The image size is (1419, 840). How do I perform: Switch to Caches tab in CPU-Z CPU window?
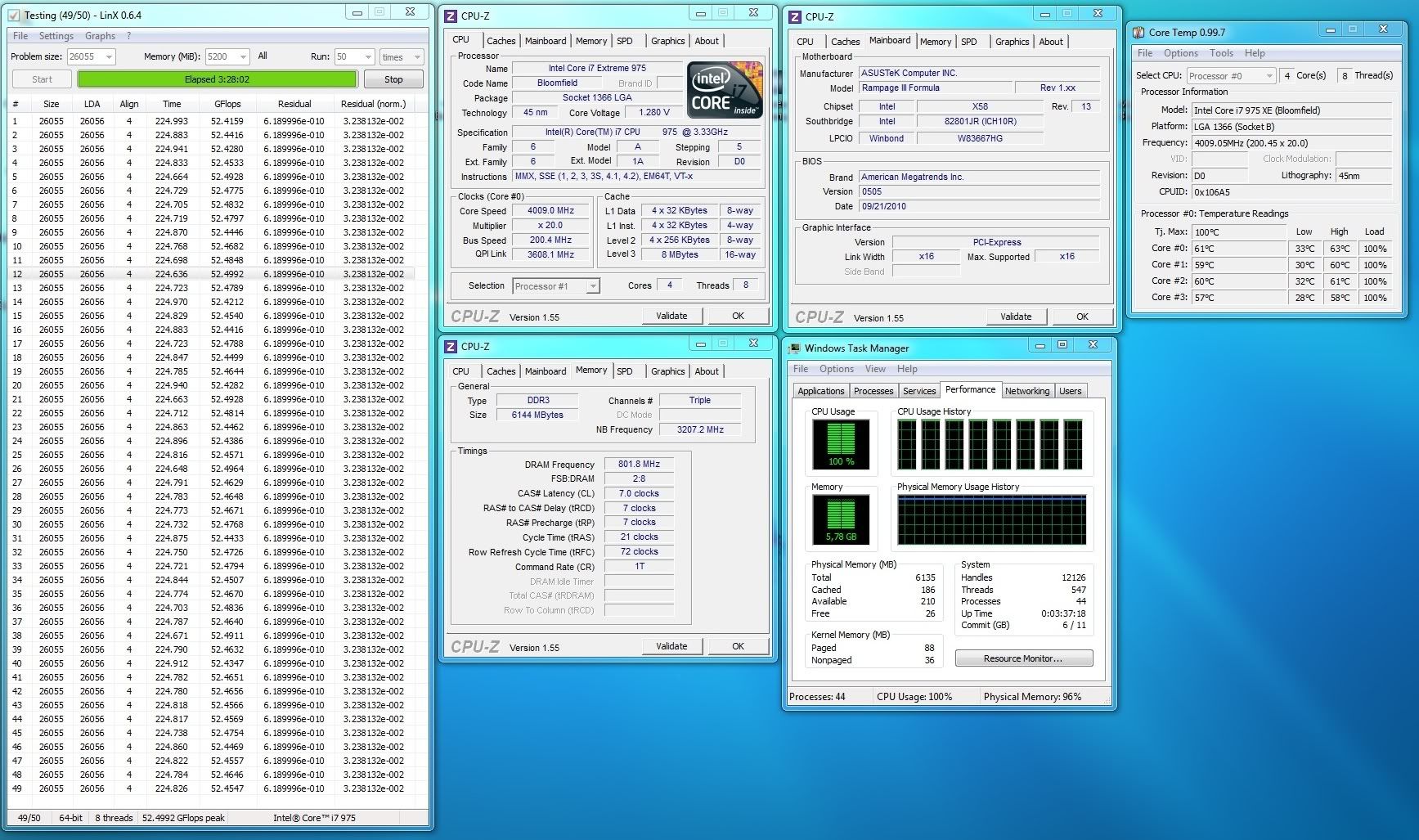tap(501, 41)
